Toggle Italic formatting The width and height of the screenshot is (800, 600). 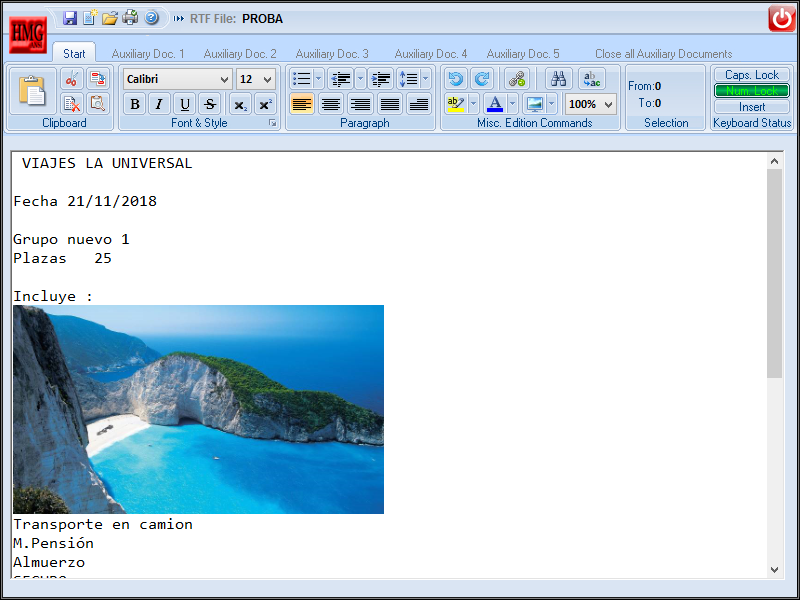[x=159, y=104]
